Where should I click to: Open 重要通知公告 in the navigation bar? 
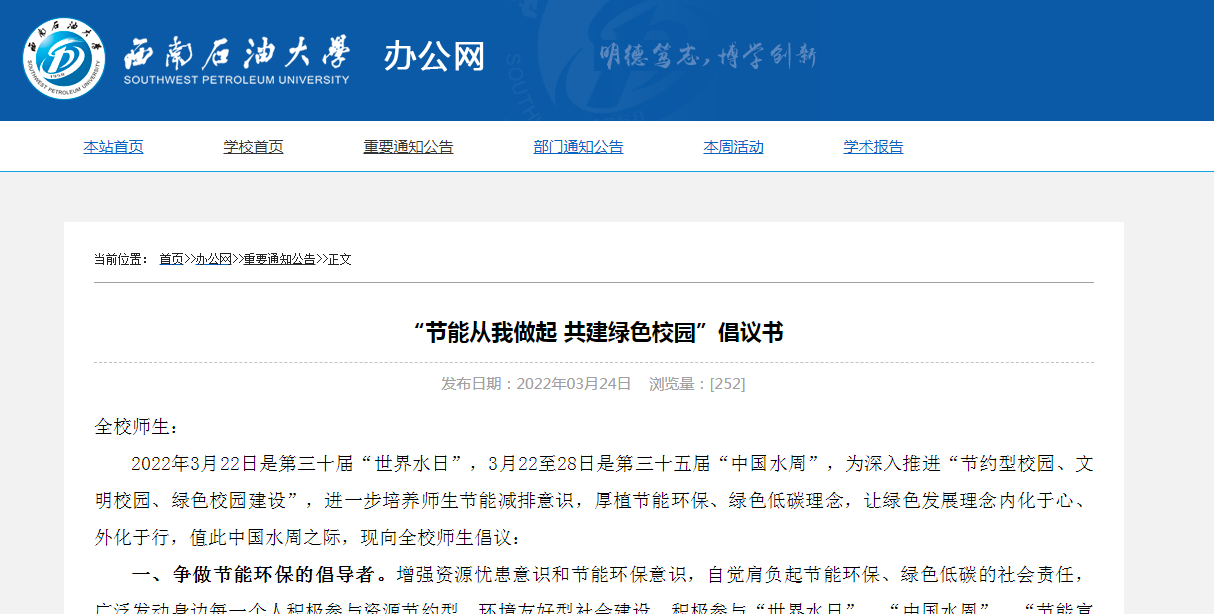[408, 147]
